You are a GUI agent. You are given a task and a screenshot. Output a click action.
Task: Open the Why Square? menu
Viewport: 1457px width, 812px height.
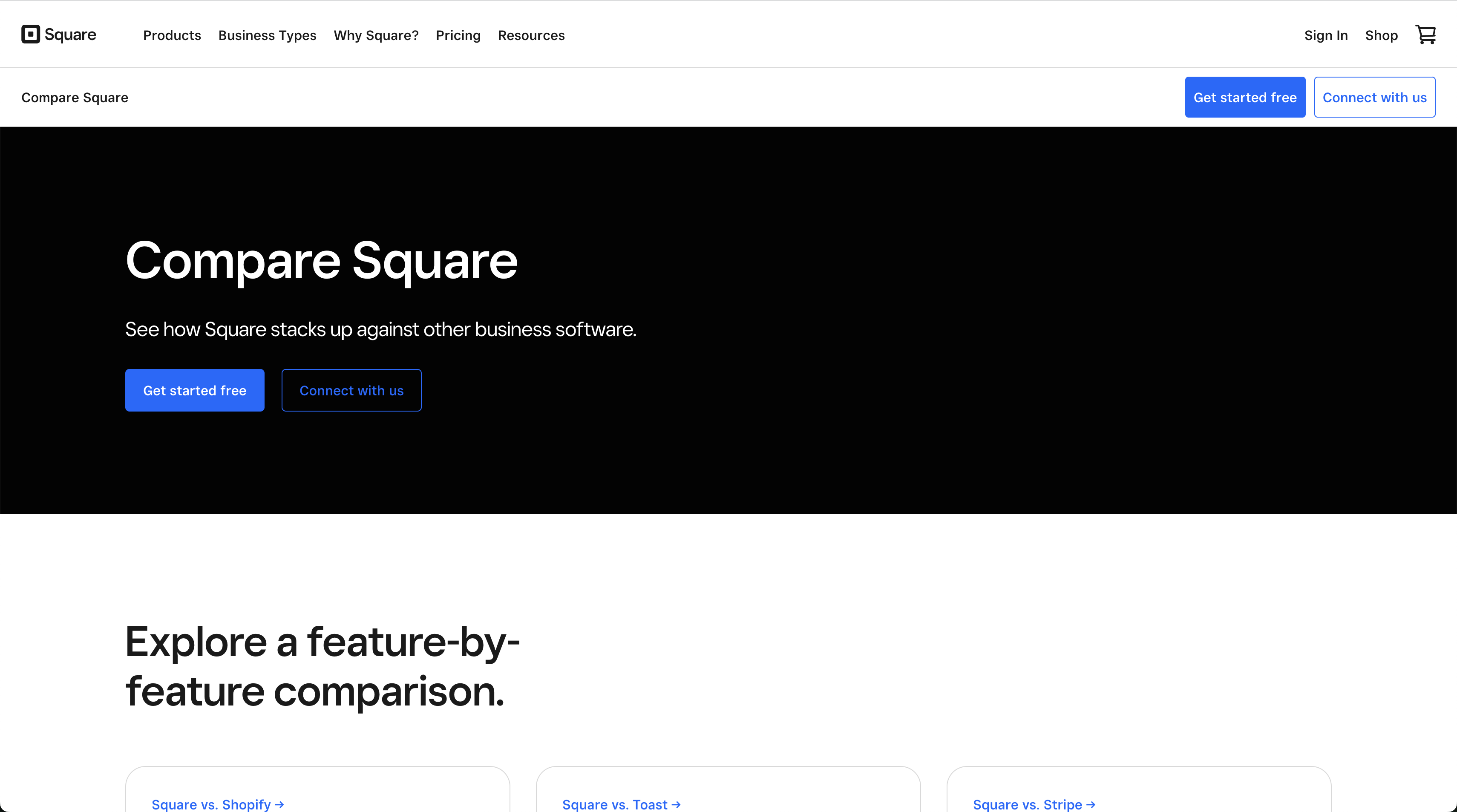[376, 35]
